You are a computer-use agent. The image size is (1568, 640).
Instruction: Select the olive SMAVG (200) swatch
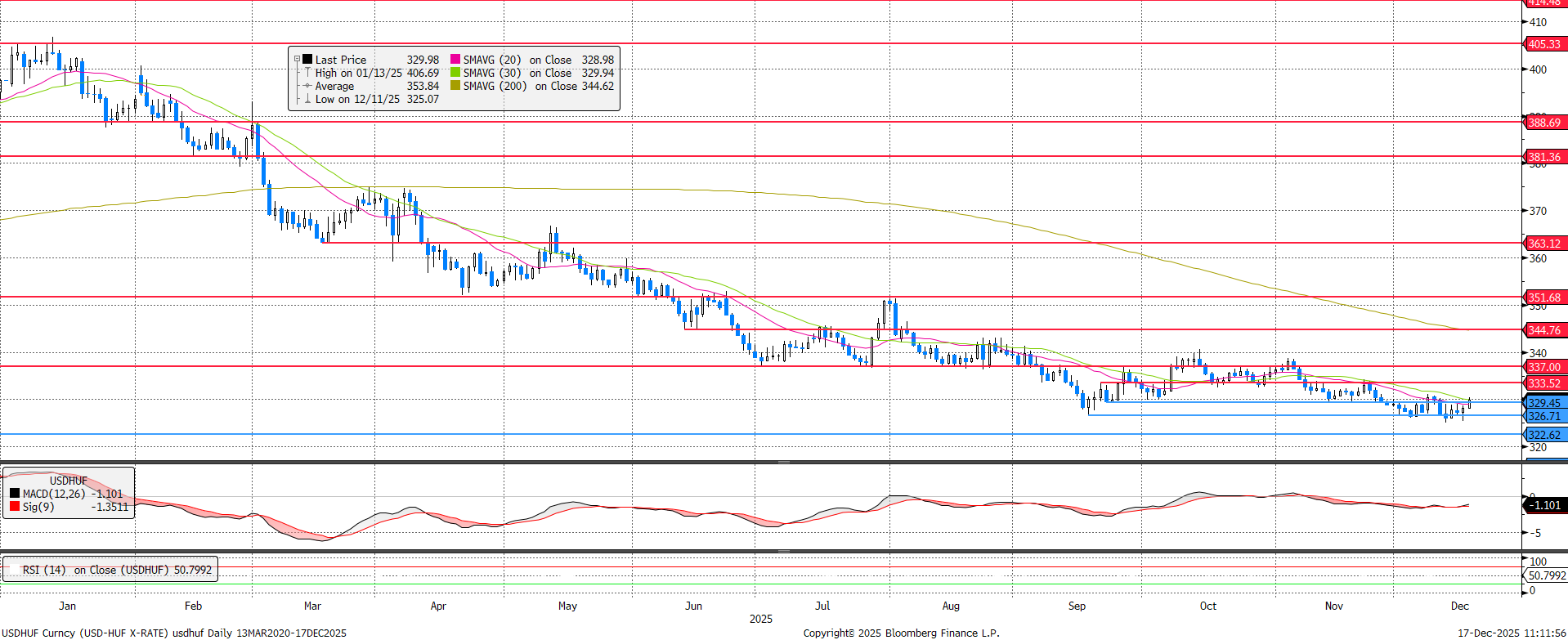(x=455, y=86)
